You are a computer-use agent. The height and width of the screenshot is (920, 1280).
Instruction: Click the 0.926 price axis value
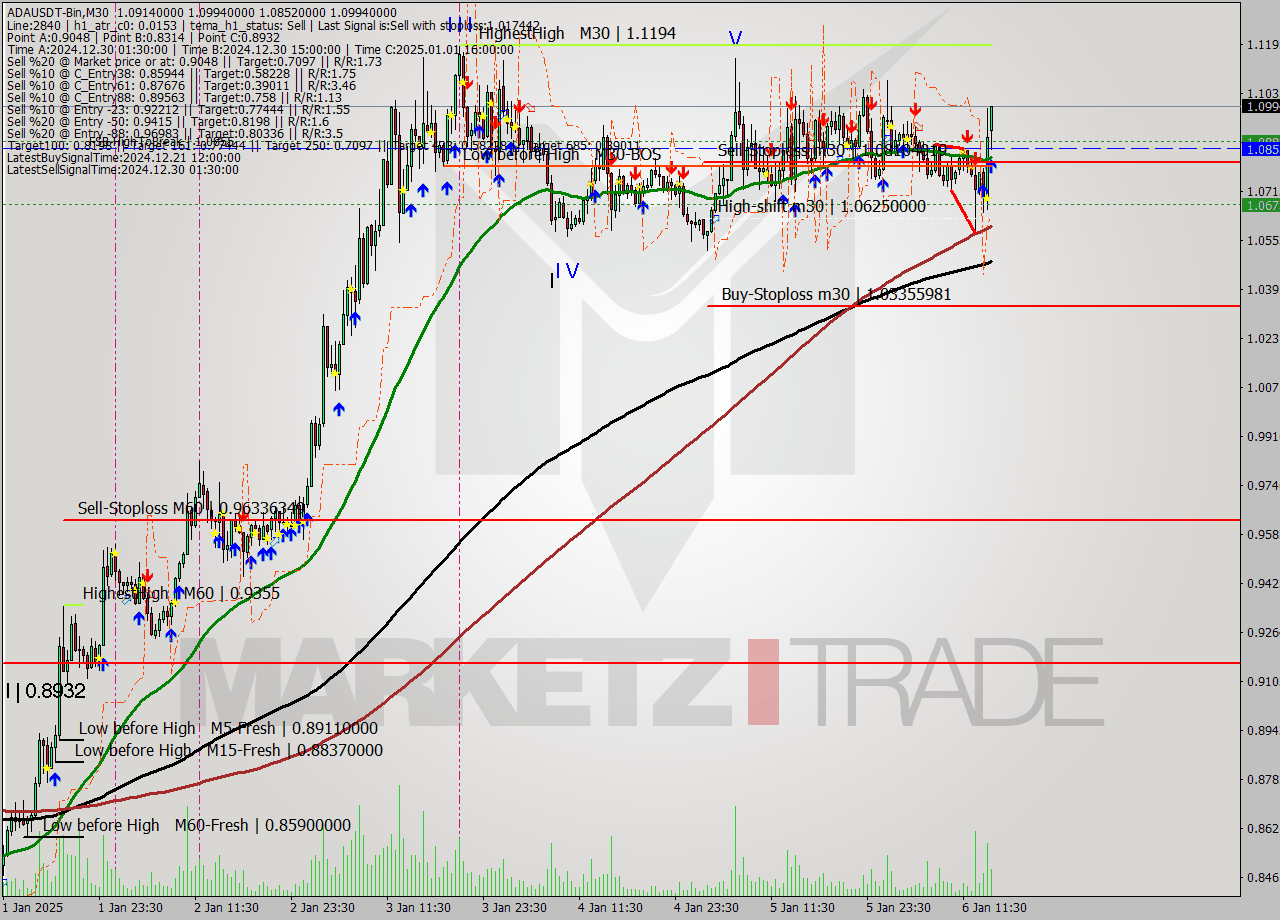pos(1263,632)
